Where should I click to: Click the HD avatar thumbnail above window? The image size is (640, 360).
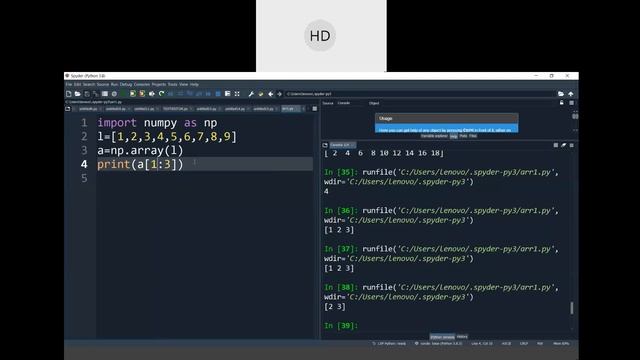[320, 36]
